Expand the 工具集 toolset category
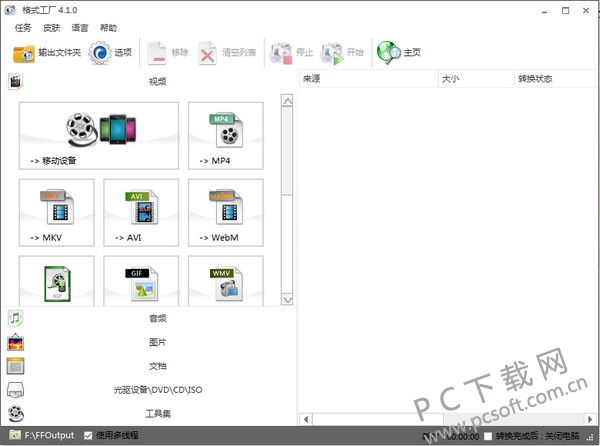The height and width of the screenshot is (446, 600). tap(149, 413)
